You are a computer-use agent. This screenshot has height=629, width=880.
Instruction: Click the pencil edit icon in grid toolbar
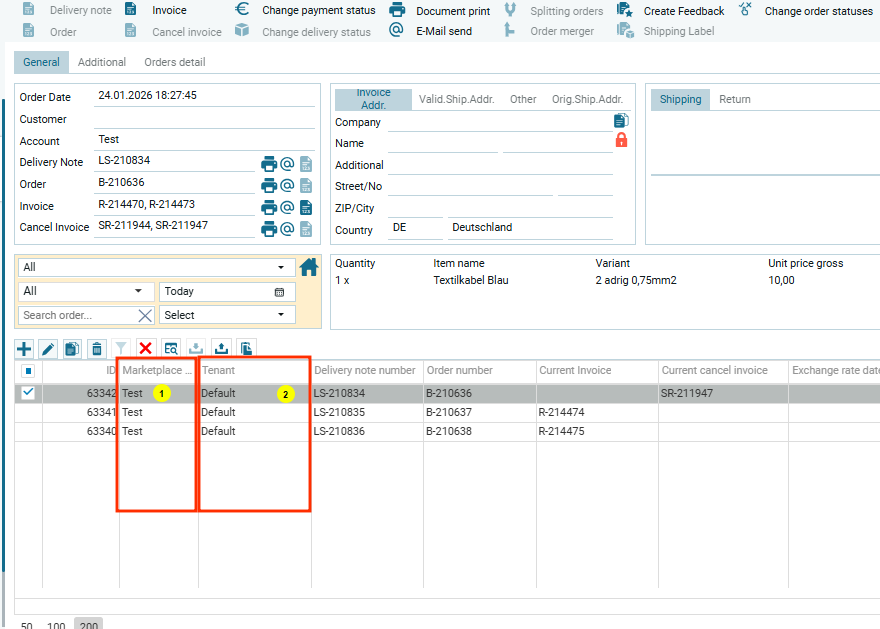point(48,348)
